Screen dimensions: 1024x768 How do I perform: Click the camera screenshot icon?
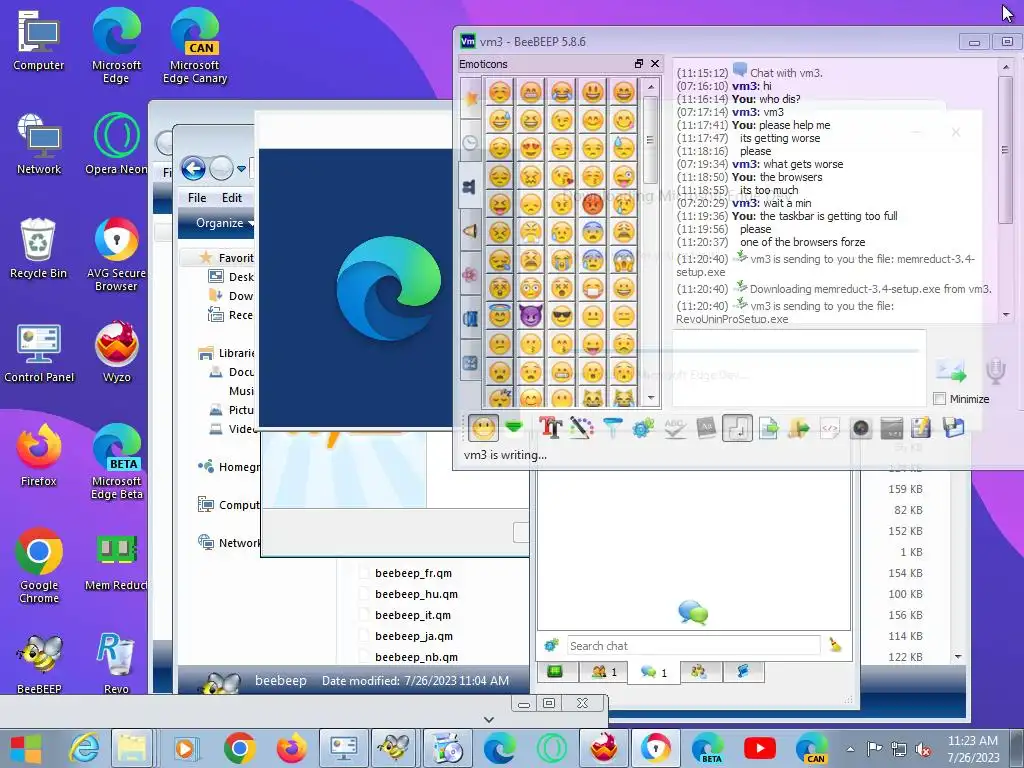tap(861, 428)
